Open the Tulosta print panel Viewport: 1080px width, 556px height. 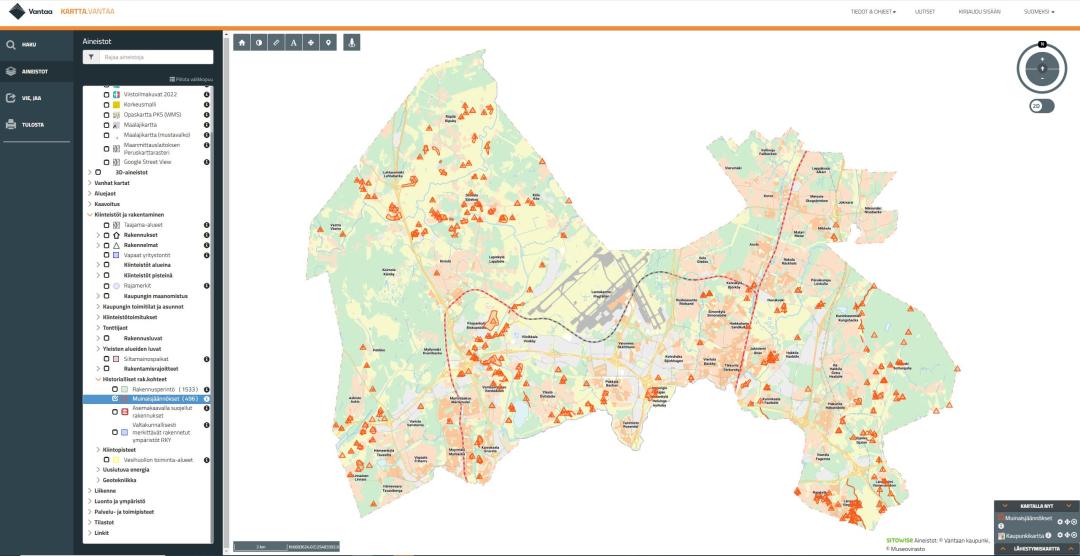(28, 125)
